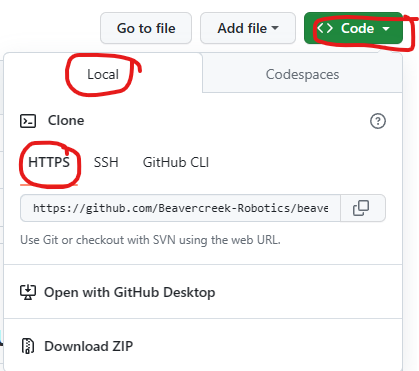
Task: Select the HTTPS clone option
Action: pos(49,163)
